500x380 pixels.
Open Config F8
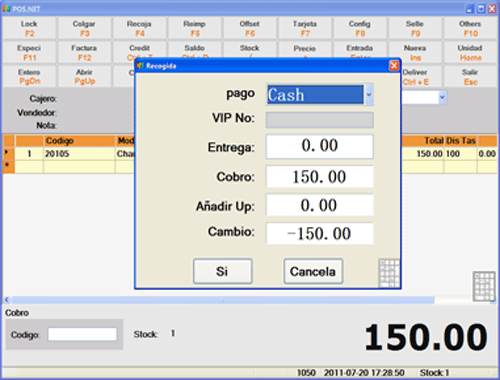(x=360, y=28)
